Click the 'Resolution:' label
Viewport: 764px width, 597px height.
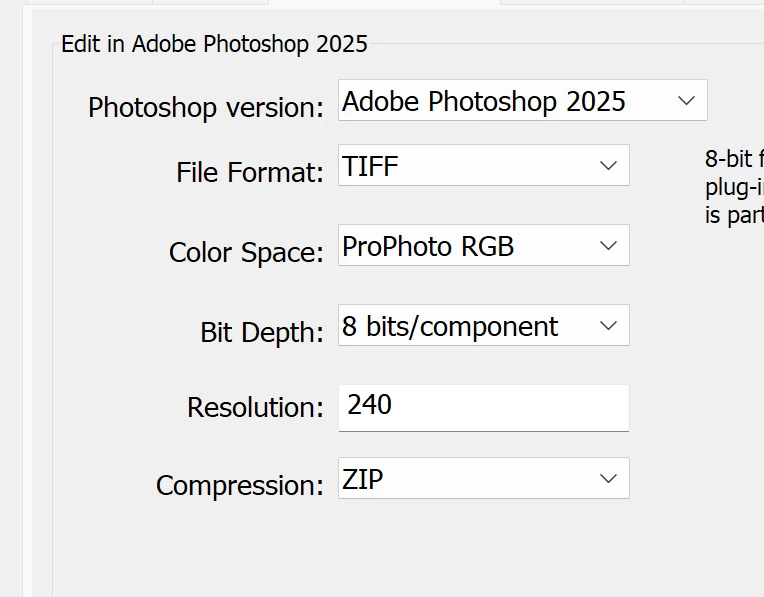255,407
